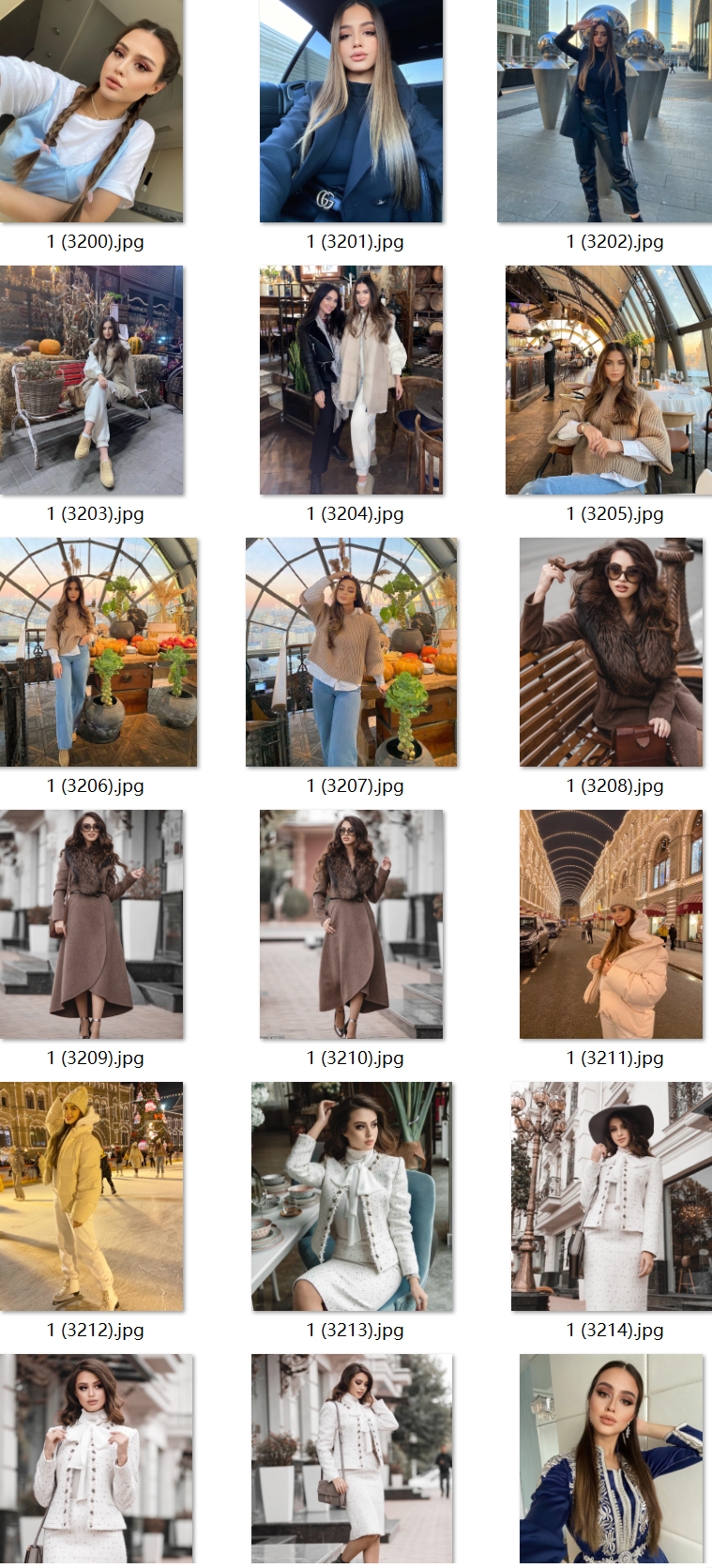Select the "1 (3210).jpg" filename label
712x1568 pixels.
355,1058
